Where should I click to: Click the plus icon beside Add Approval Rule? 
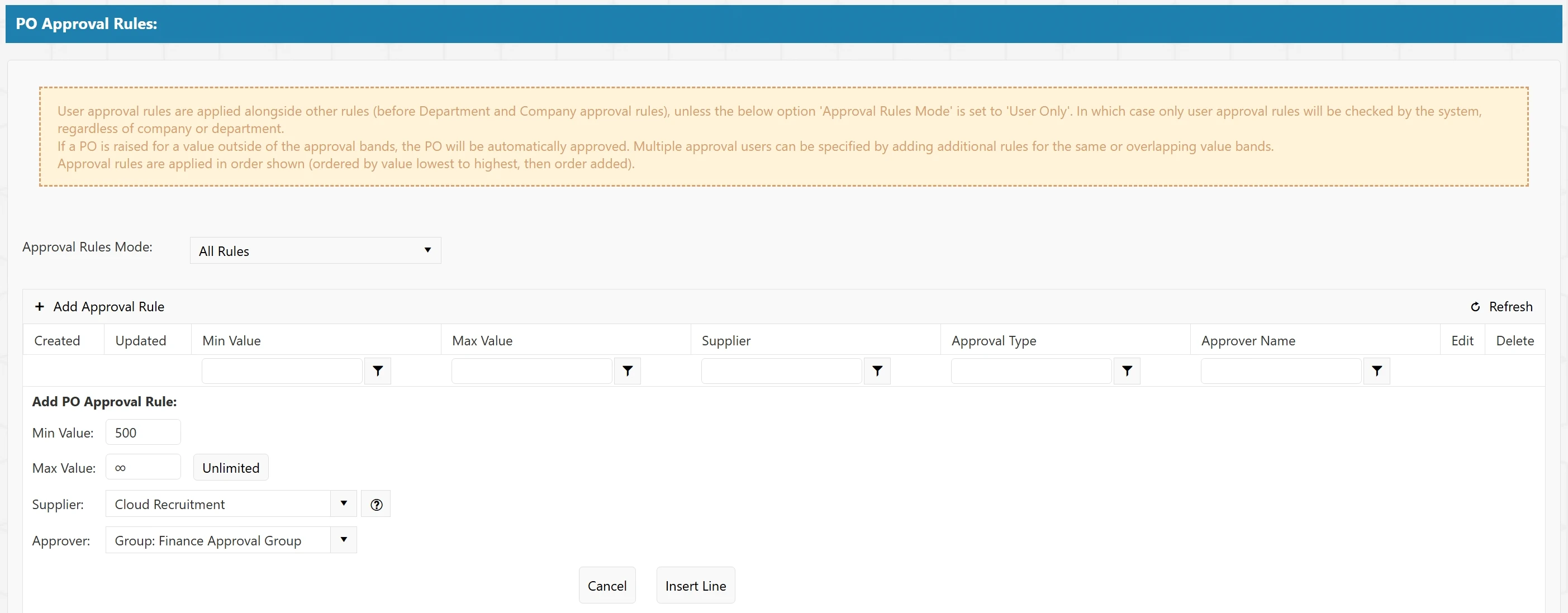click(x=40, y=306)
